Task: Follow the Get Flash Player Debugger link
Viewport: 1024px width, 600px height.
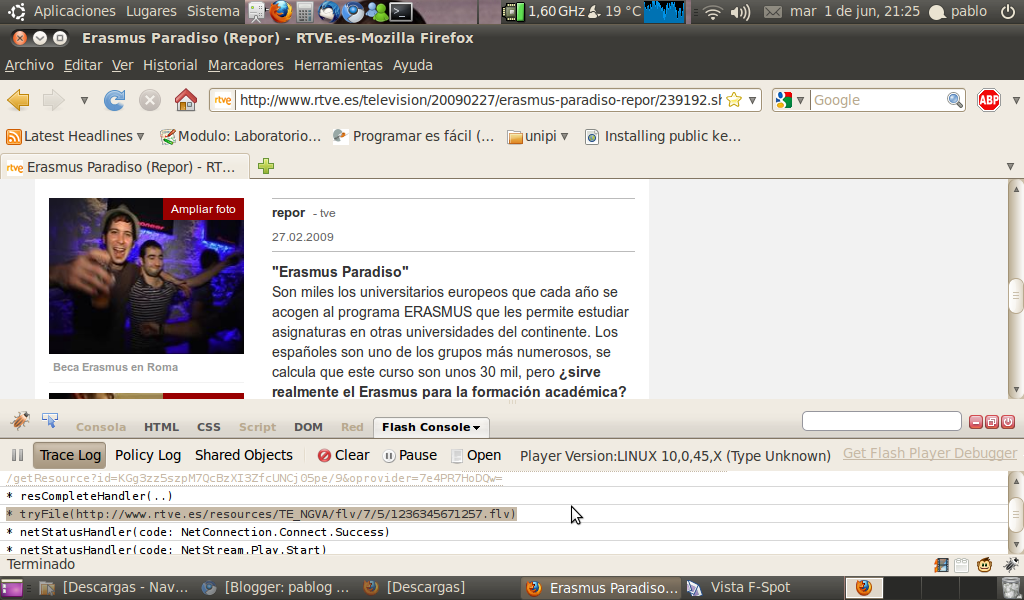Action: pyautogui.click(x=929, y=453)
